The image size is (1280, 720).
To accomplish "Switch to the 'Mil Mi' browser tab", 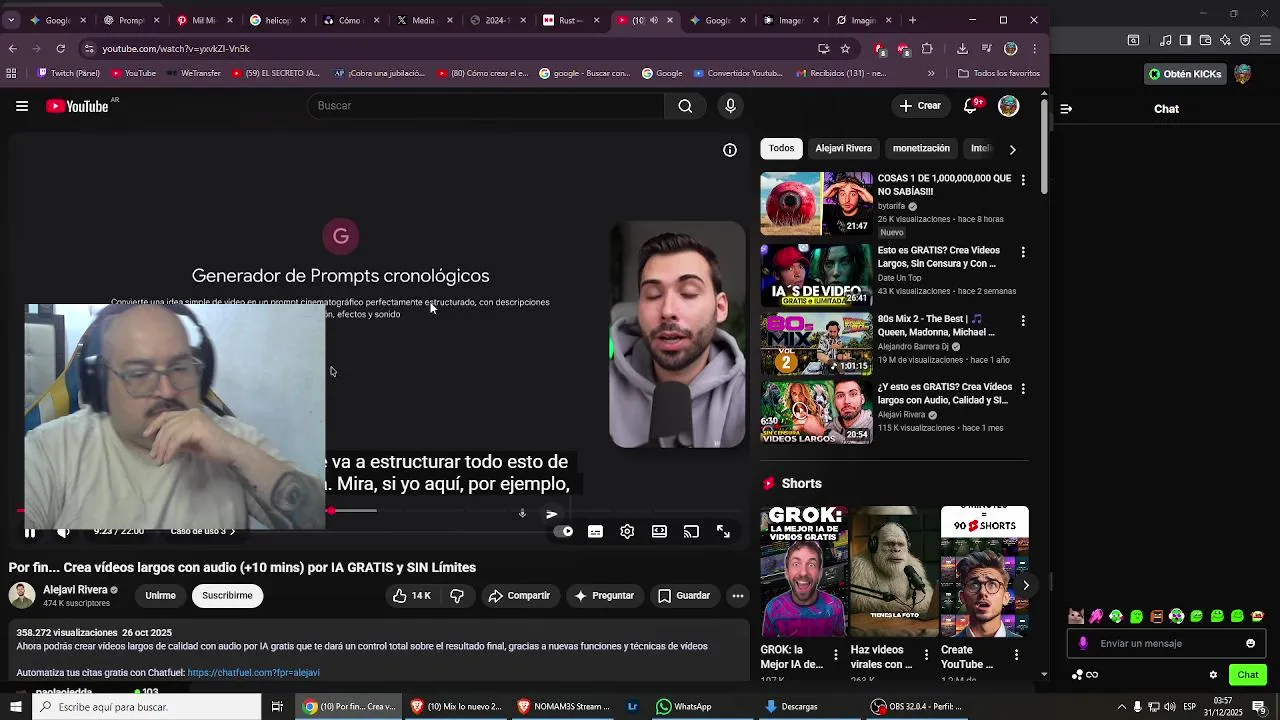I will coord(203,20).
